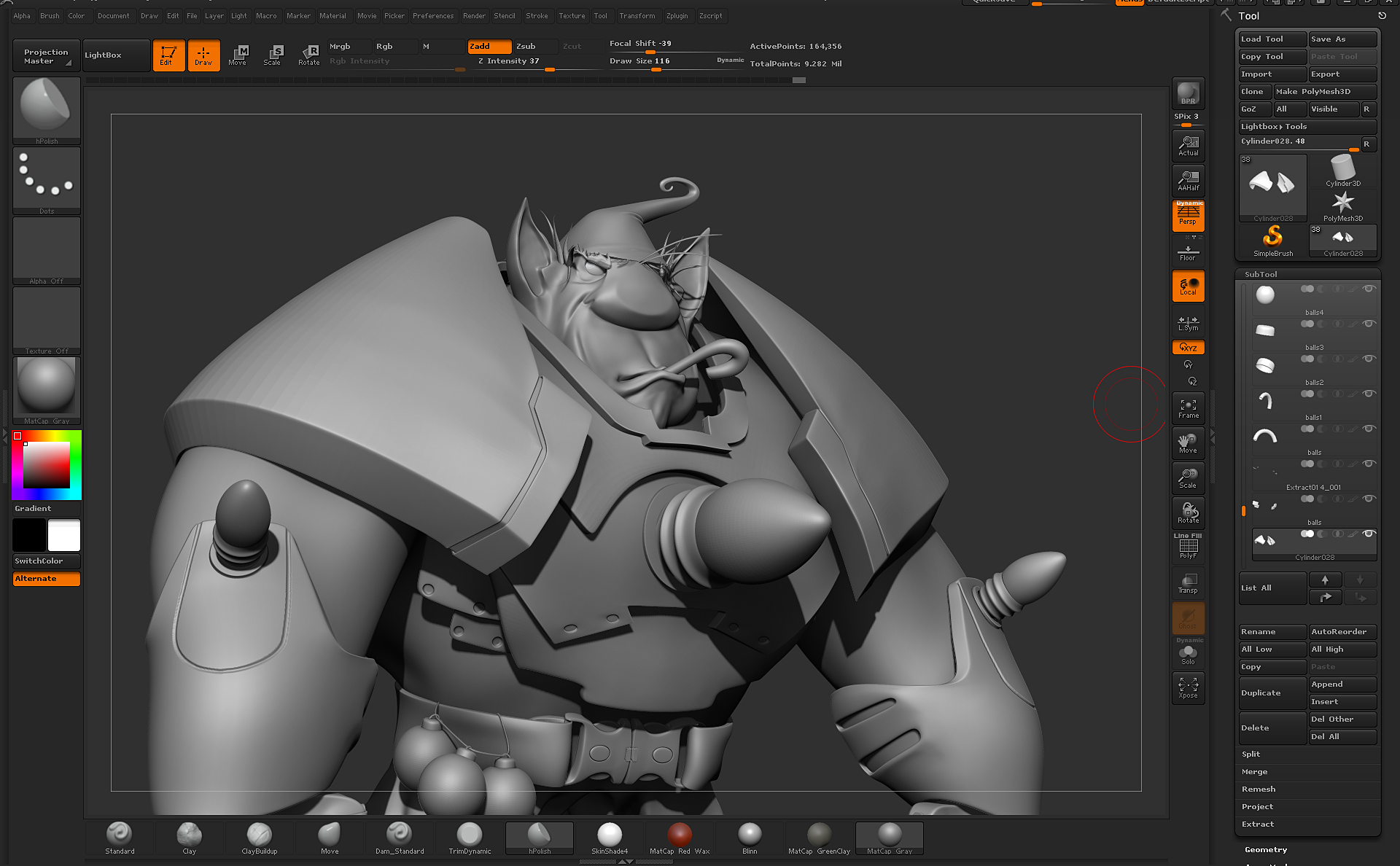Click the Rename subtool button

point(1272,632)
